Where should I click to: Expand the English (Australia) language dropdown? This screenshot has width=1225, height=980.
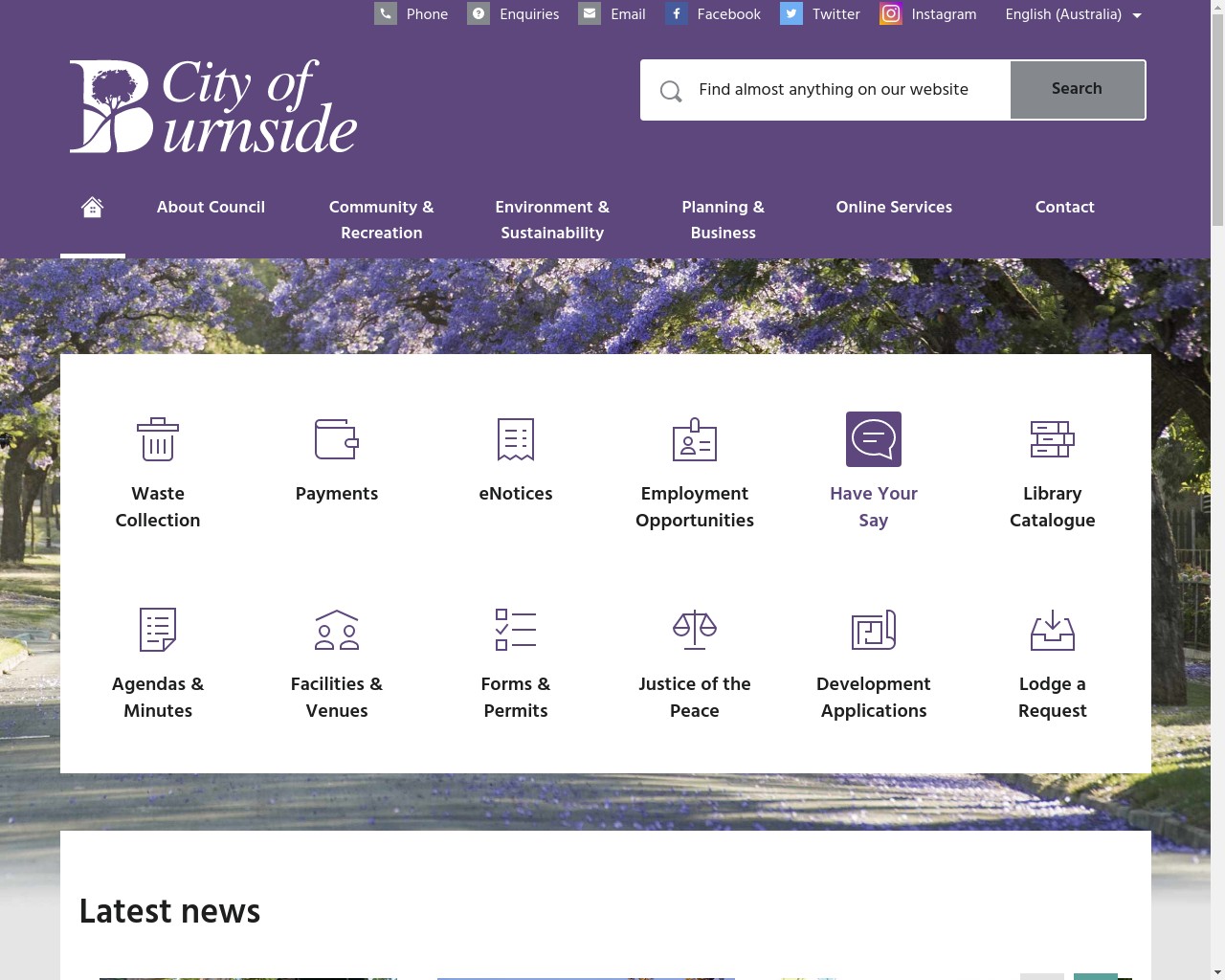click(1072, 14)
